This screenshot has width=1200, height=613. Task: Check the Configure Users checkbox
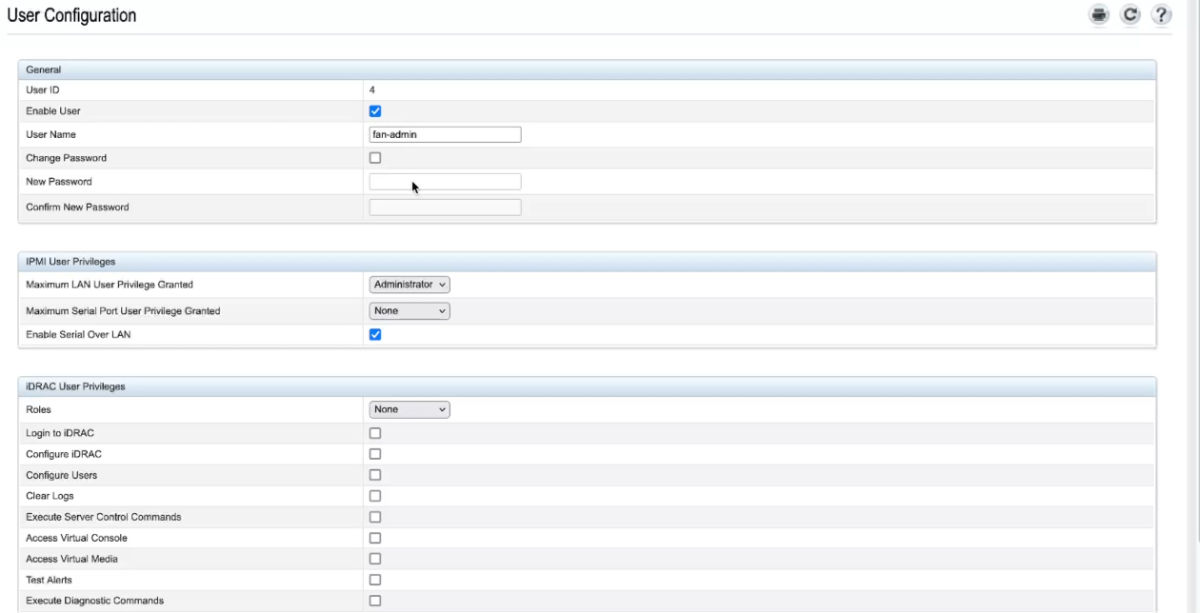pos(375,475)
